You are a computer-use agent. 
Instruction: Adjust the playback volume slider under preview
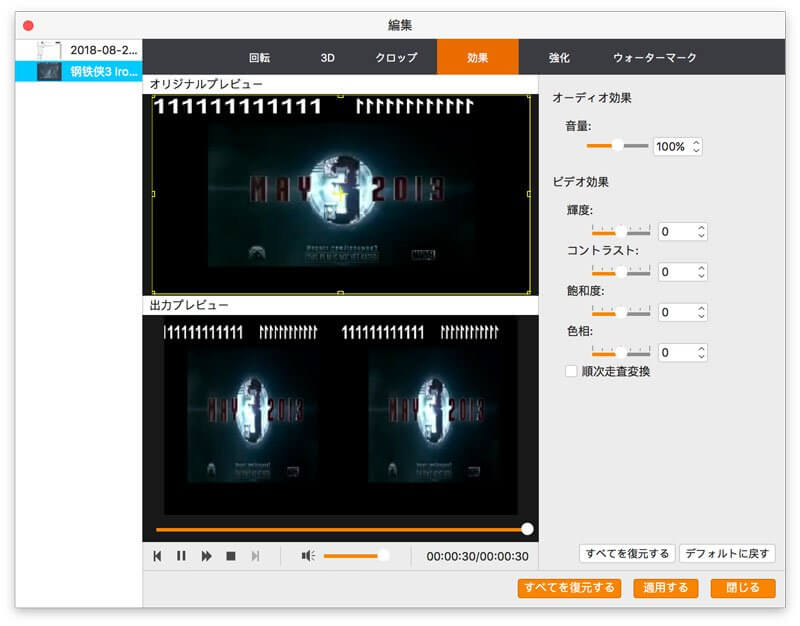point(356,556)
